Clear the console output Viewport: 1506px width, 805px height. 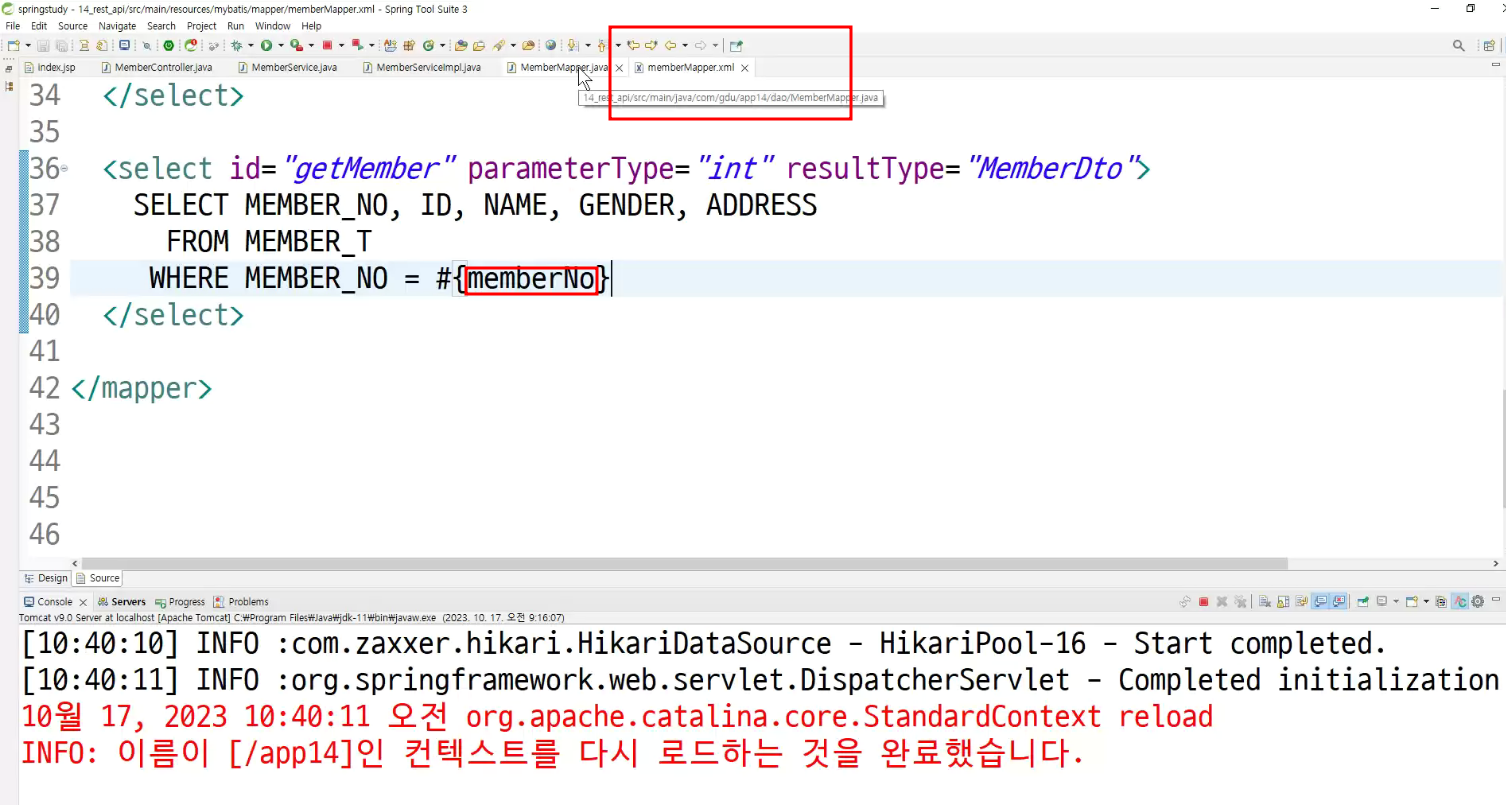click(x=1265, y=602)
